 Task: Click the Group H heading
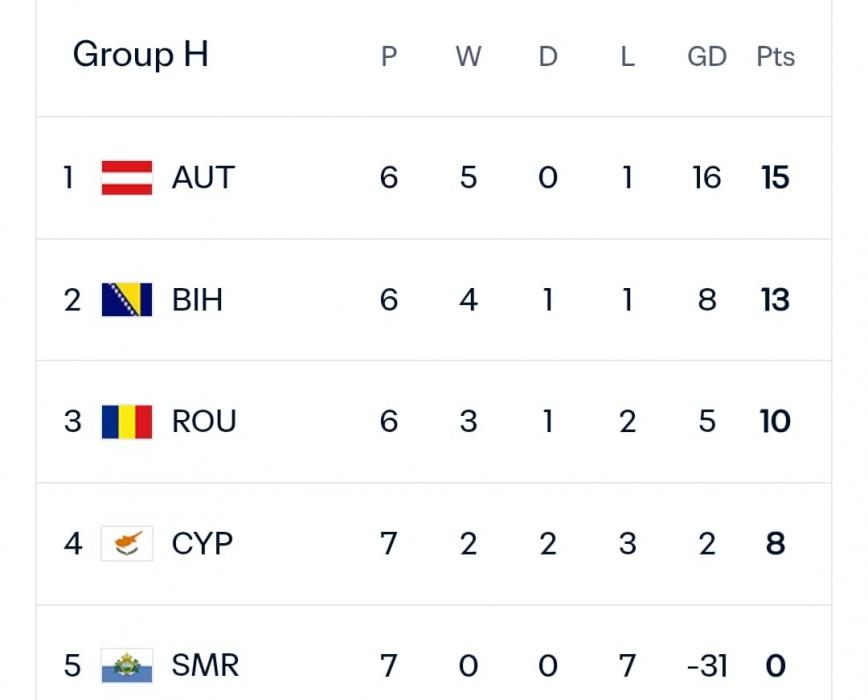141,54
